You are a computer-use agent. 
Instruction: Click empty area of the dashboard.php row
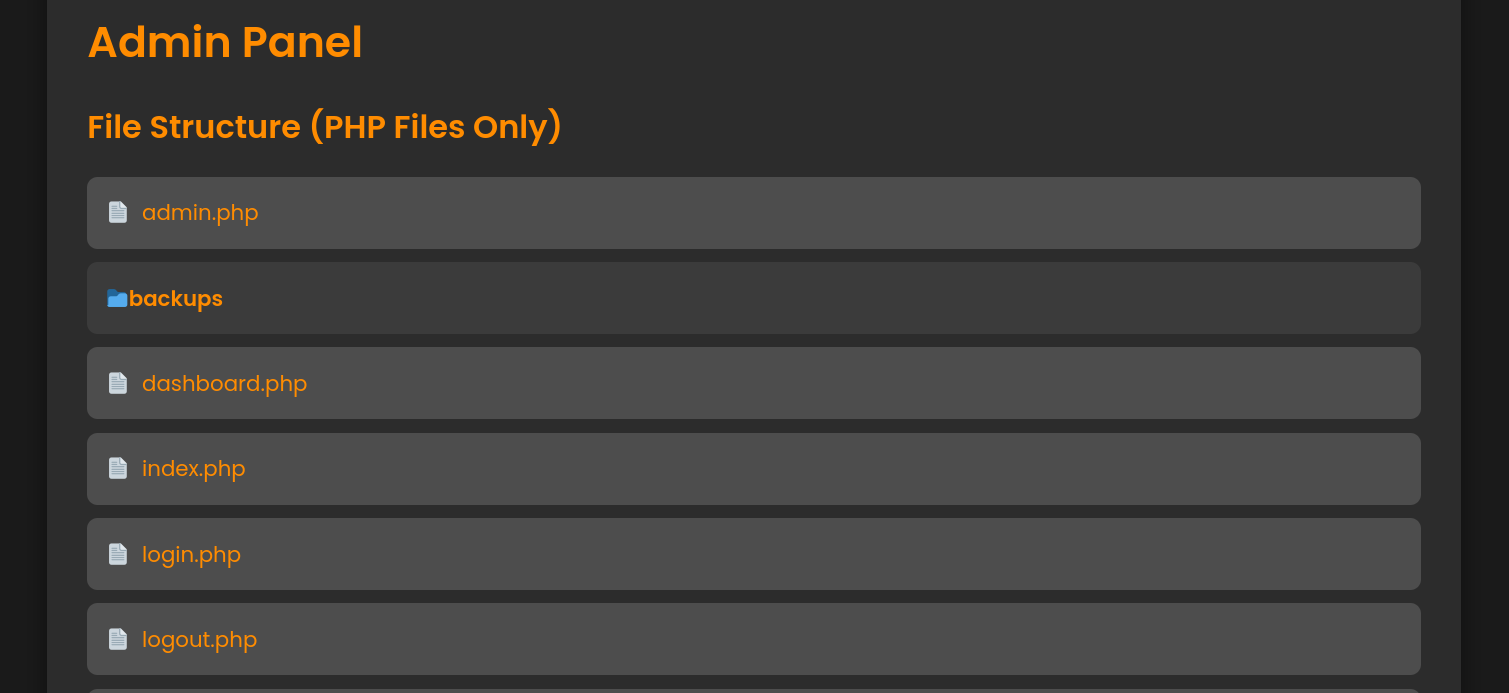[860, 383]
